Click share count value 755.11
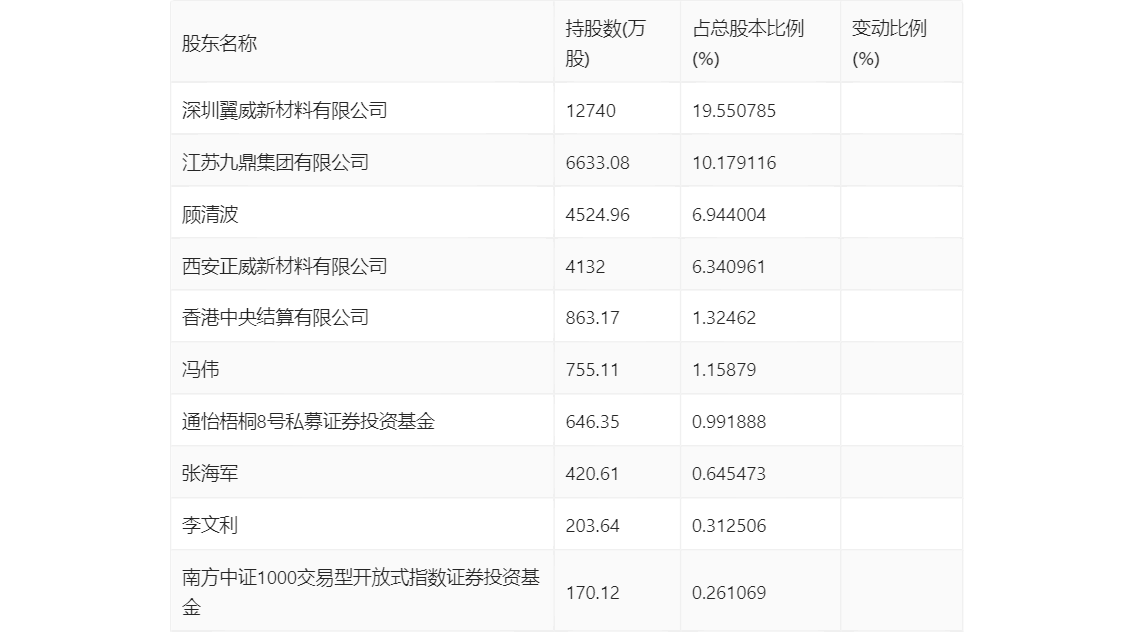 click(x=592, y=370)
